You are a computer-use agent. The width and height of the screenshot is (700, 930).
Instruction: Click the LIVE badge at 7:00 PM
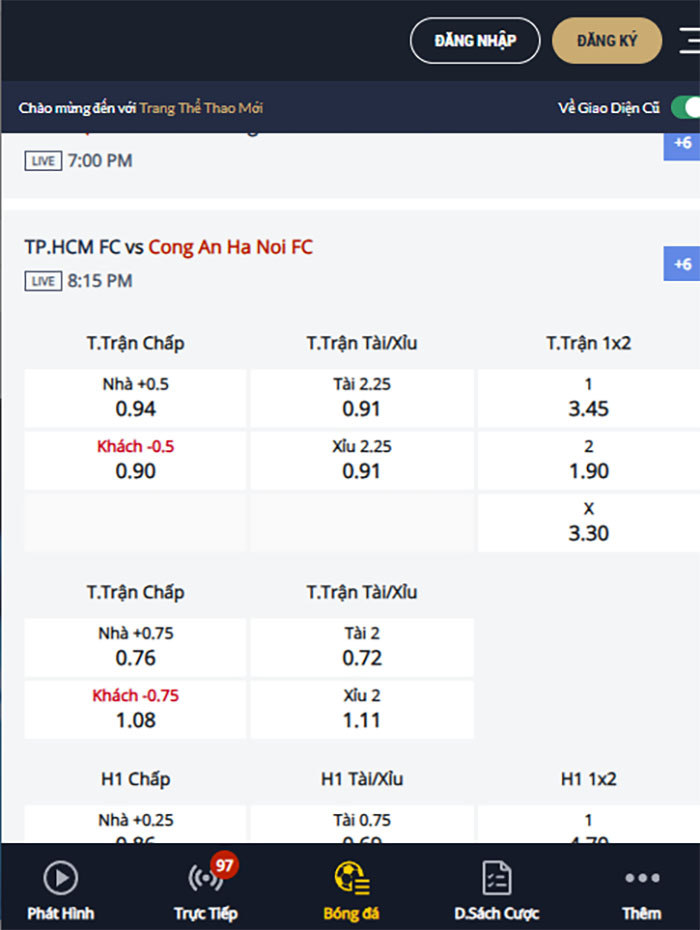click(x=43, y=161)
